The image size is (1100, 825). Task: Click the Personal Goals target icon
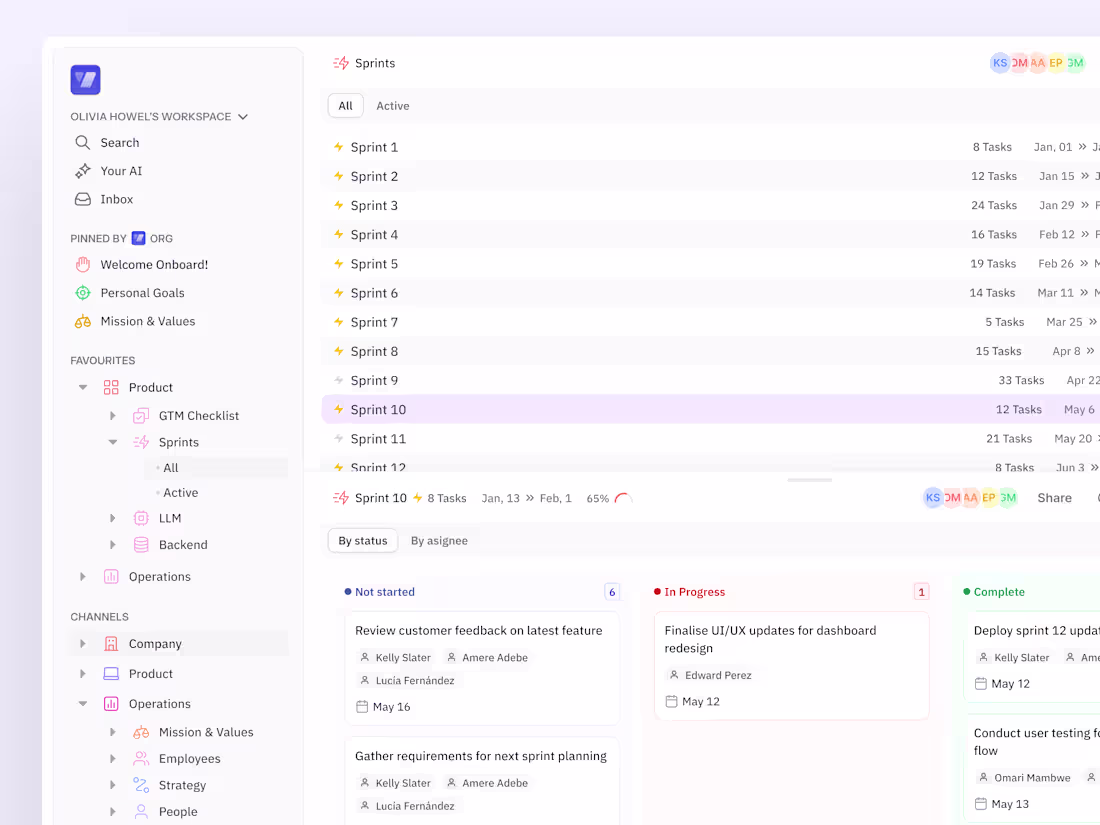coord(83,292)
